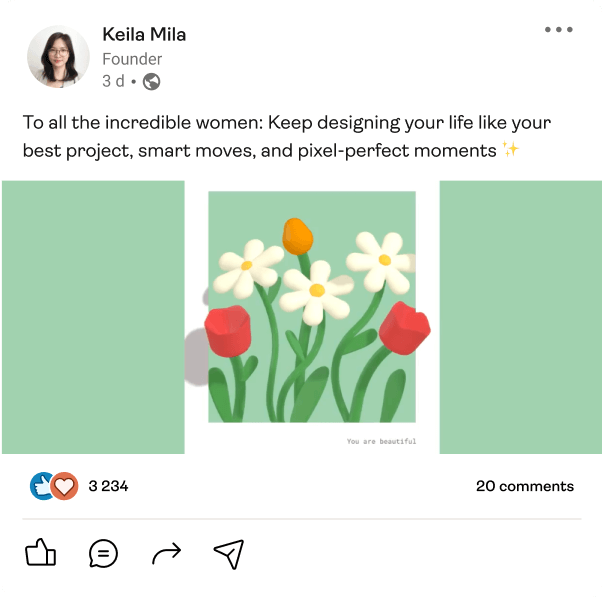Click the Founder subtitle text
The width and height of the screenshot is (602, 598).
click(132, 59)
